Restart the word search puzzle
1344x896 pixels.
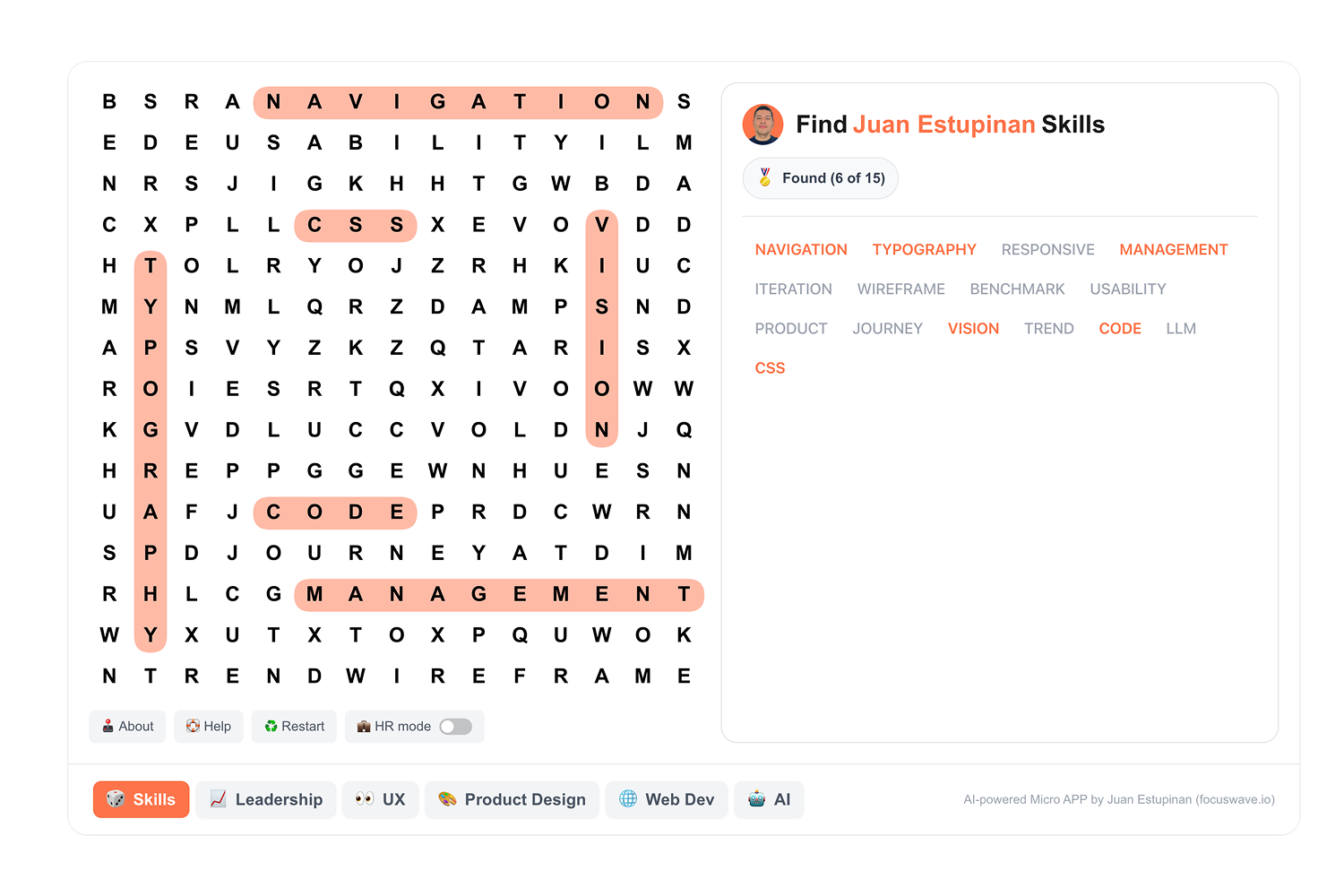[294, 726]
